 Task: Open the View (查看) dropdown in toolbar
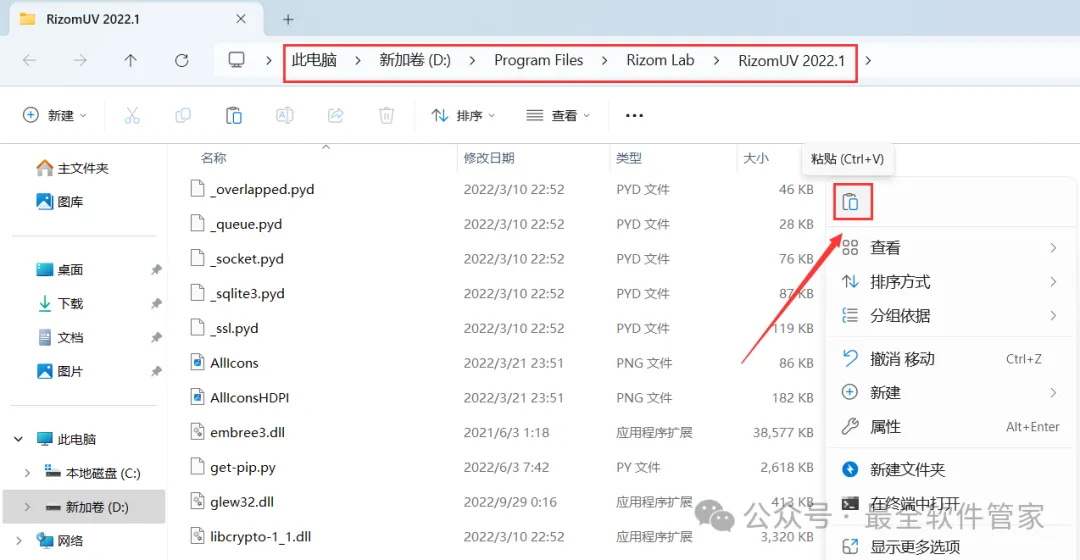pyautogui.click(x=558, y=116)
